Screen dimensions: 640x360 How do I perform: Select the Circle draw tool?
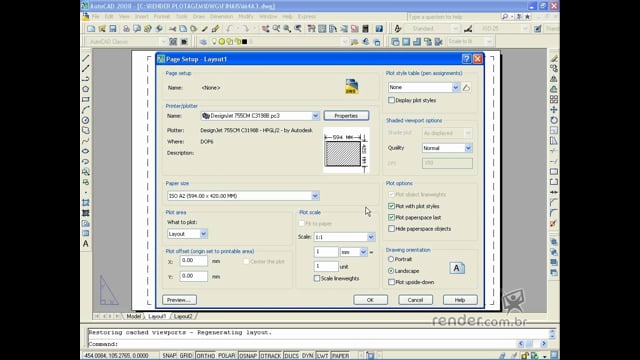86,120
